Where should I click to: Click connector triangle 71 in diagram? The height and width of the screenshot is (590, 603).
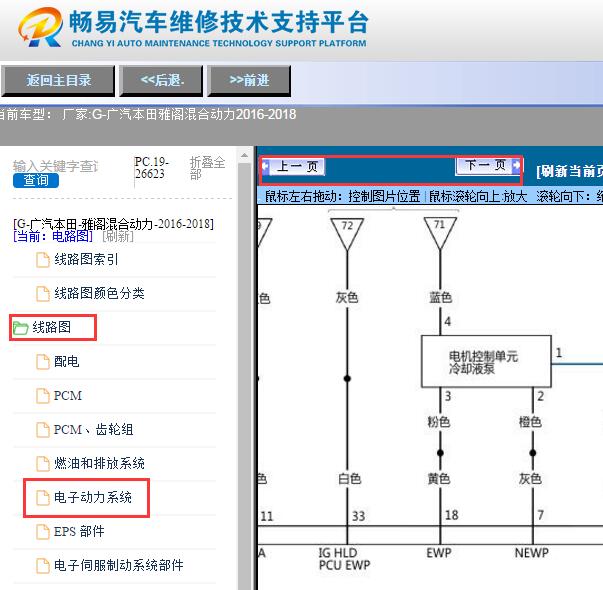coord(440,233)
